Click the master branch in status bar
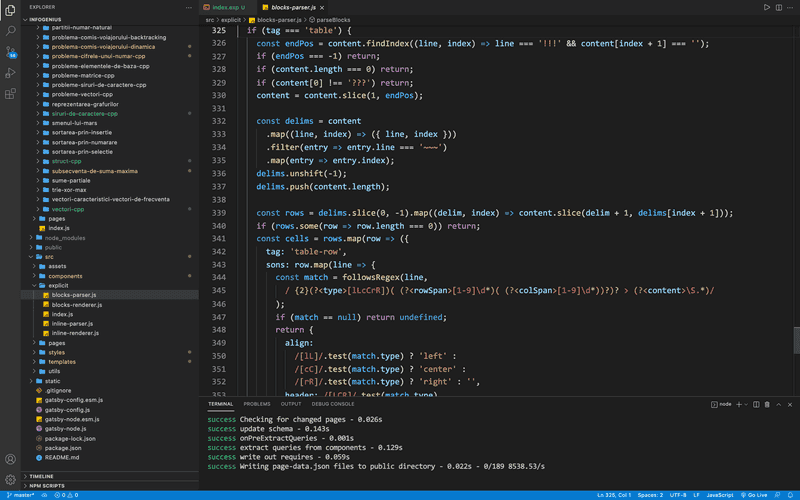This screenshot has height=500, width=800. pyautogui.click(x=20, y=495)
